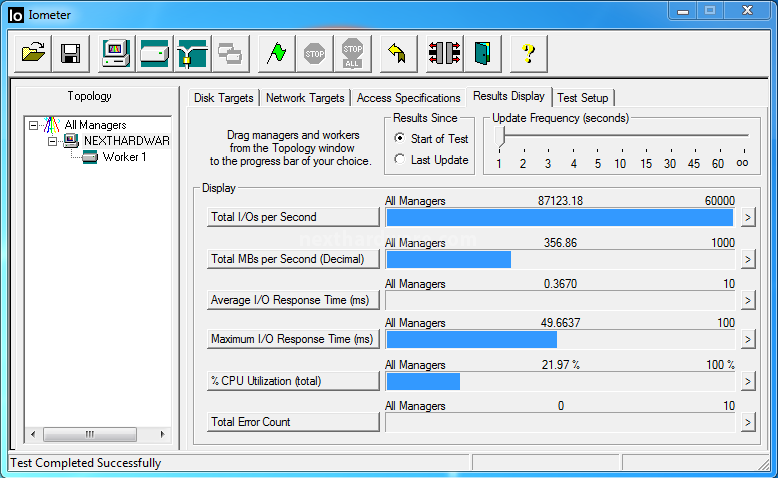Collapse the NEXTHARDWAR manager node
This screenshot has height=478, width=778.
(52, 141)
